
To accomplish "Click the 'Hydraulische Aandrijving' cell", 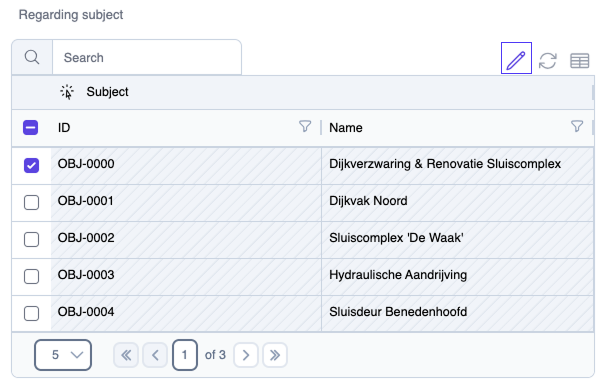I will (458, 276).
